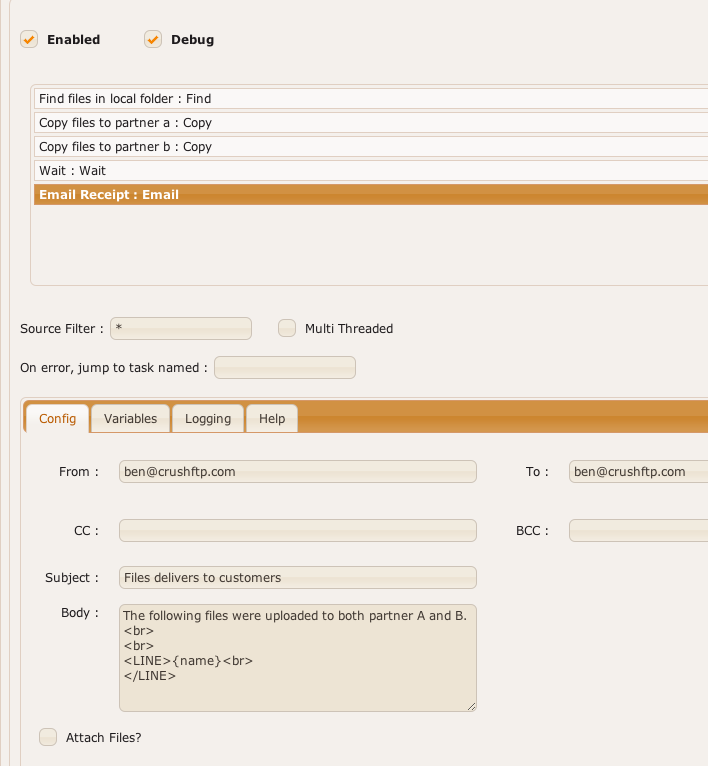Switch to the Config tab
The width and height of the screenshot is (708, 766).
[x=57, y=419]
